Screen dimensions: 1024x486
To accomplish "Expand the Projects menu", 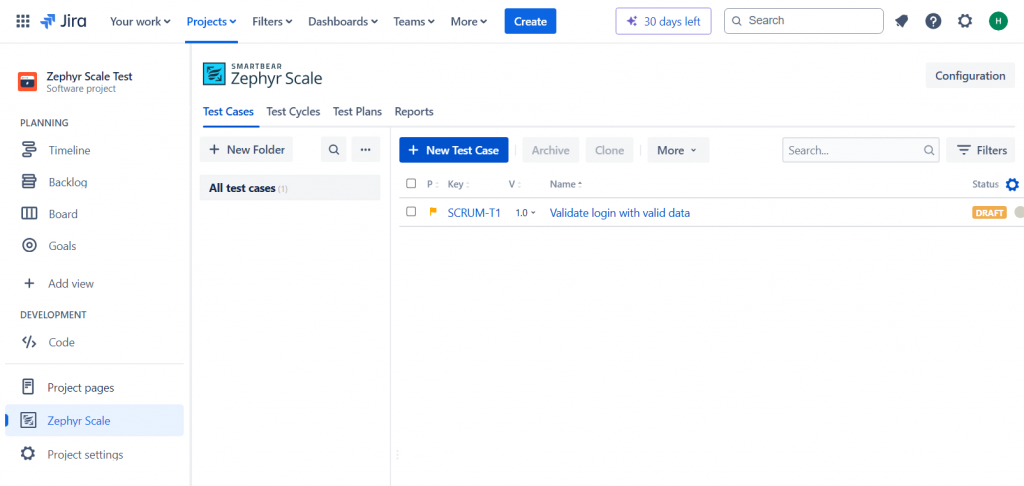I will tap(211, 22).
